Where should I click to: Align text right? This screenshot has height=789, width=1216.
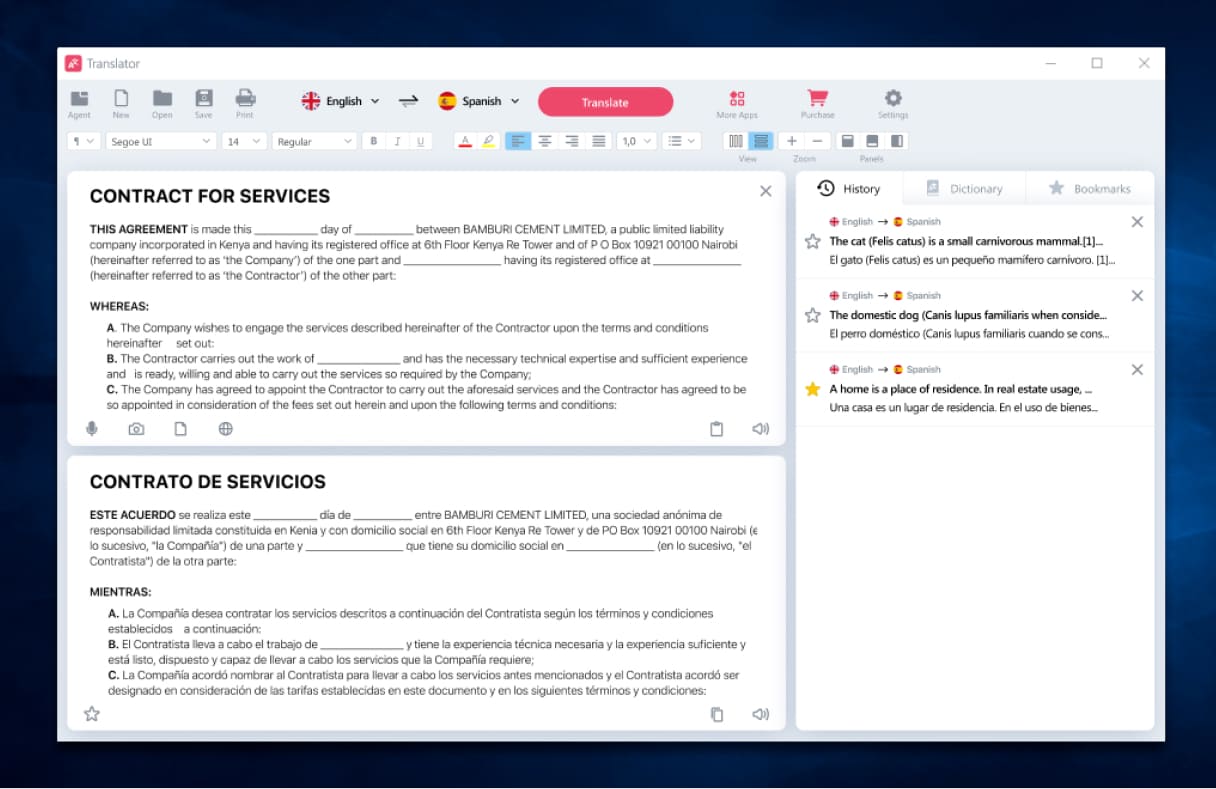click(x=572, y=141)
